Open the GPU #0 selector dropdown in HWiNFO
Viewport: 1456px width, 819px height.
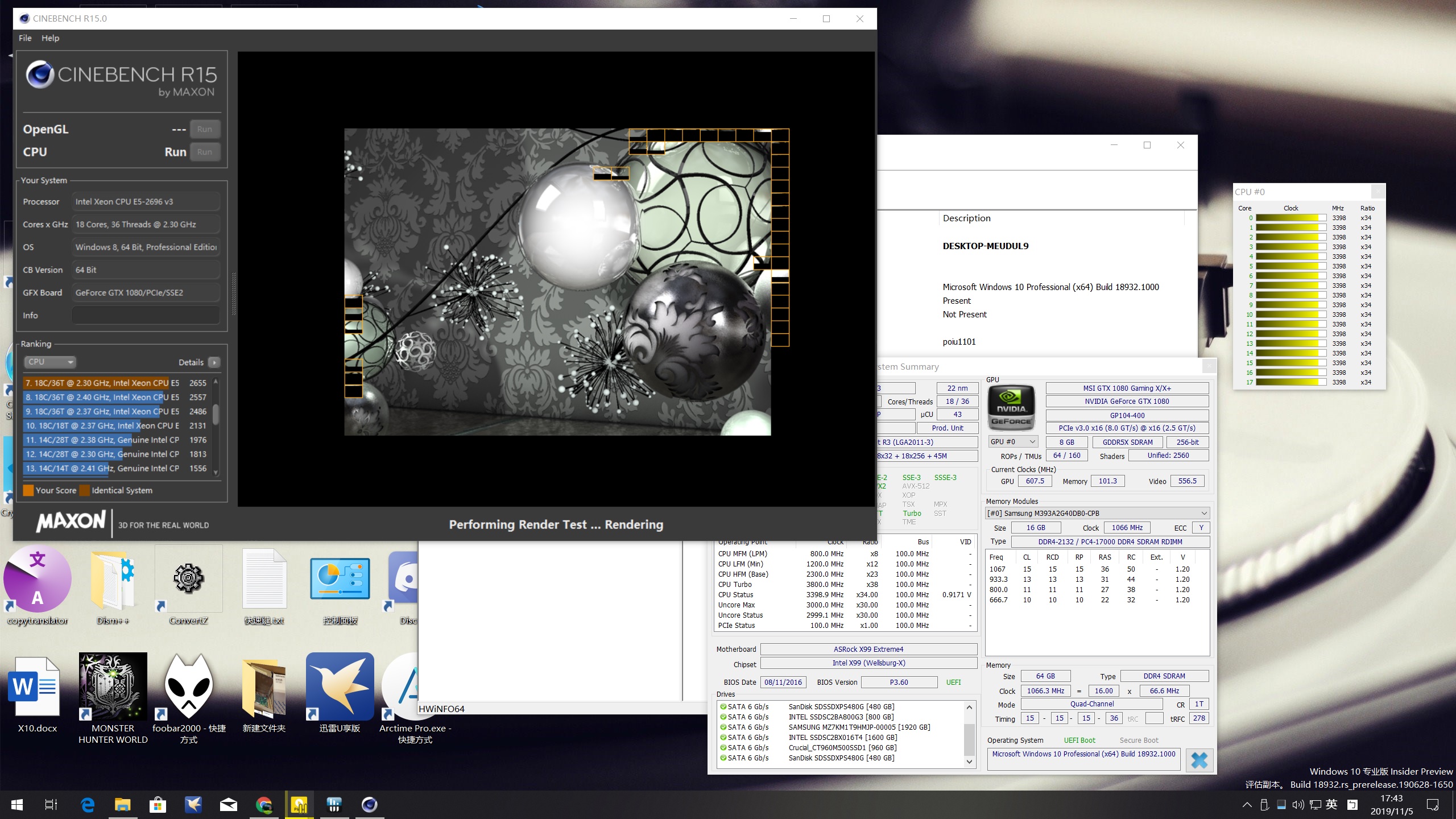tap(1013, 441)
